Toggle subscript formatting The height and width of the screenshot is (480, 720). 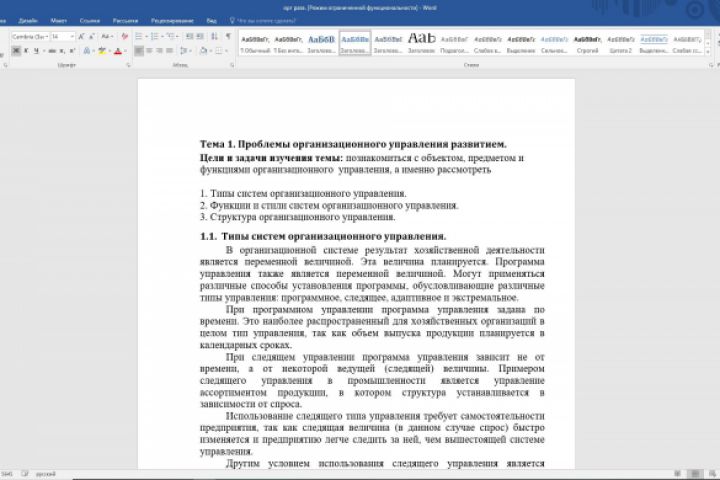62,51
